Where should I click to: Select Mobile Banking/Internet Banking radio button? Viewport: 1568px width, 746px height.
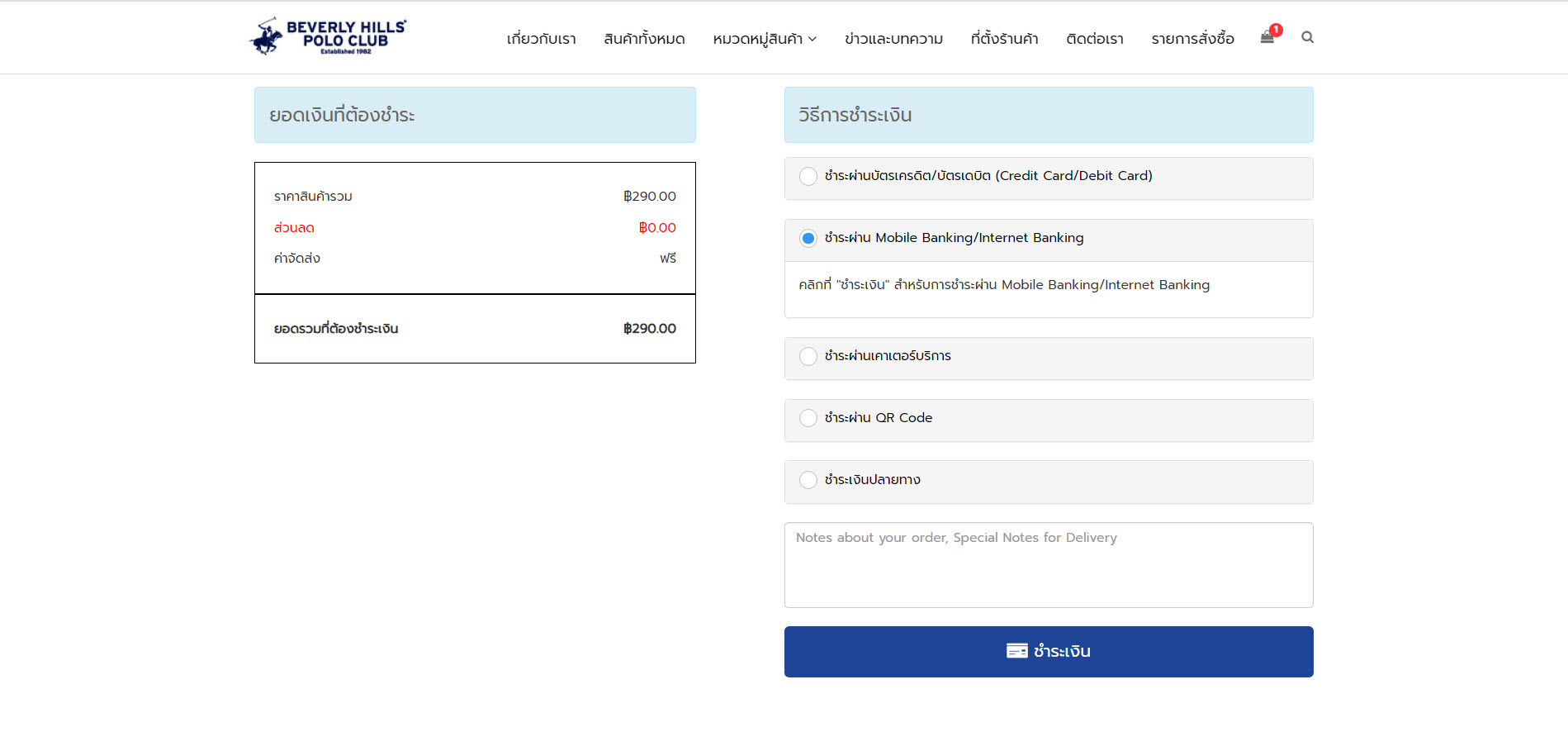[808, 239]
